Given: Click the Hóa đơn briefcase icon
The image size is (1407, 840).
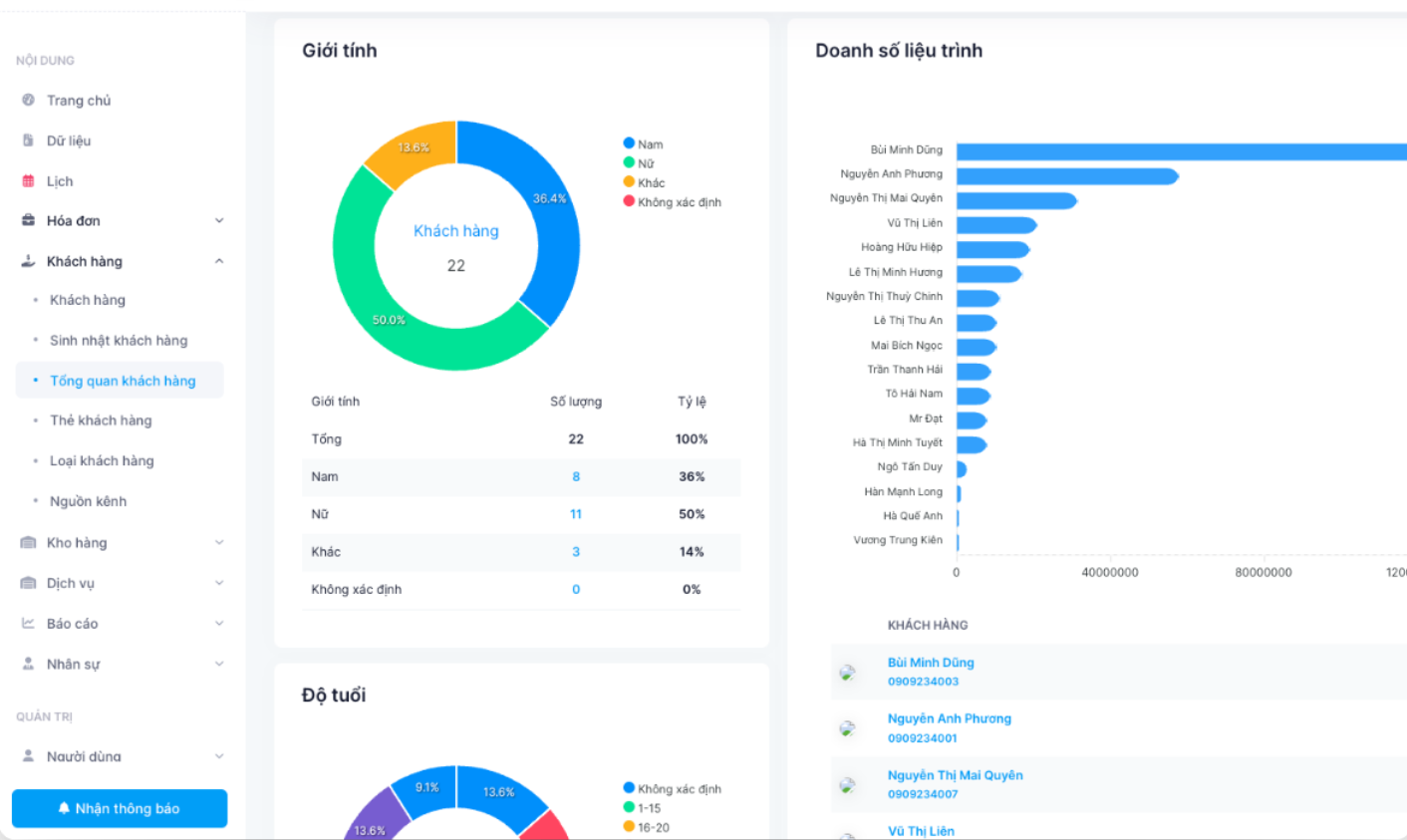Looking at the screenshot, I should pos(28,220).
